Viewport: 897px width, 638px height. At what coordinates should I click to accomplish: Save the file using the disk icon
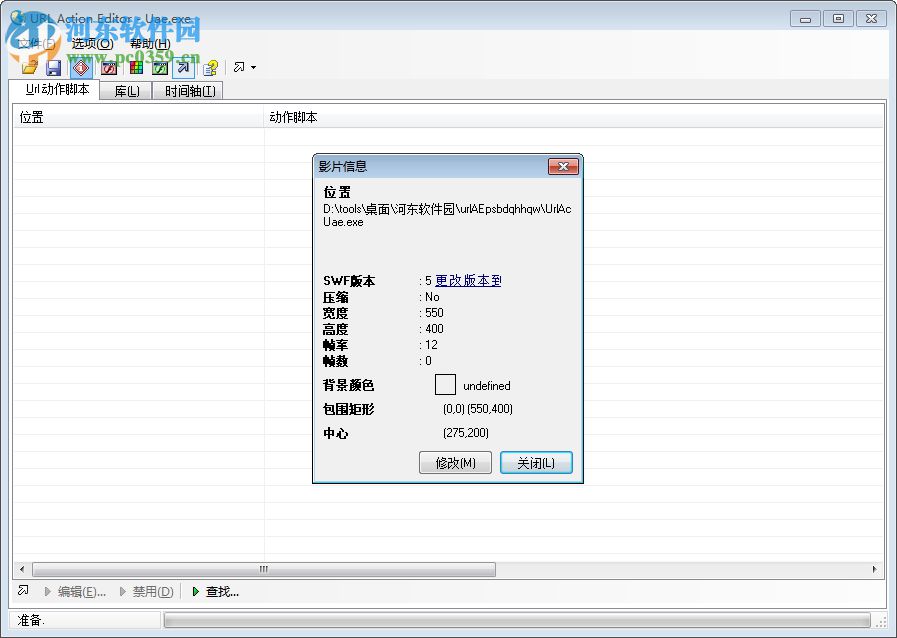53,67
